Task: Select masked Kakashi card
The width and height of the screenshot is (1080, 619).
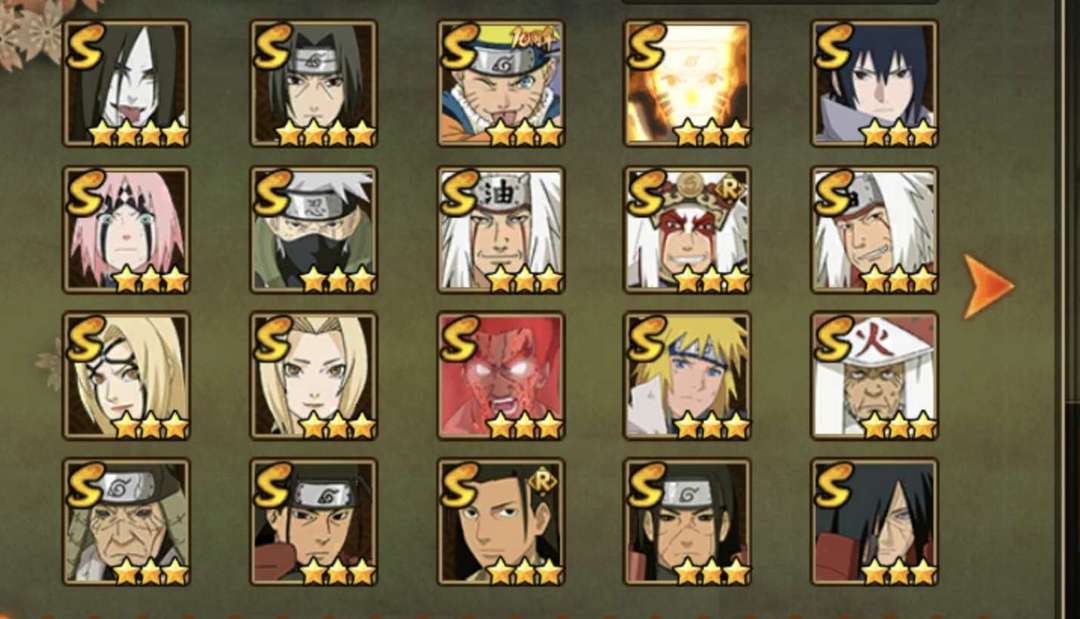Action: [x=313, y=229]
